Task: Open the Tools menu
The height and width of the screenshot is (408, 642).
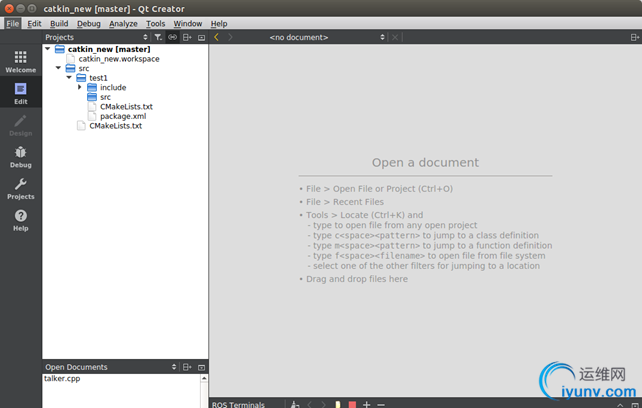Action: (x=156, y=23)
